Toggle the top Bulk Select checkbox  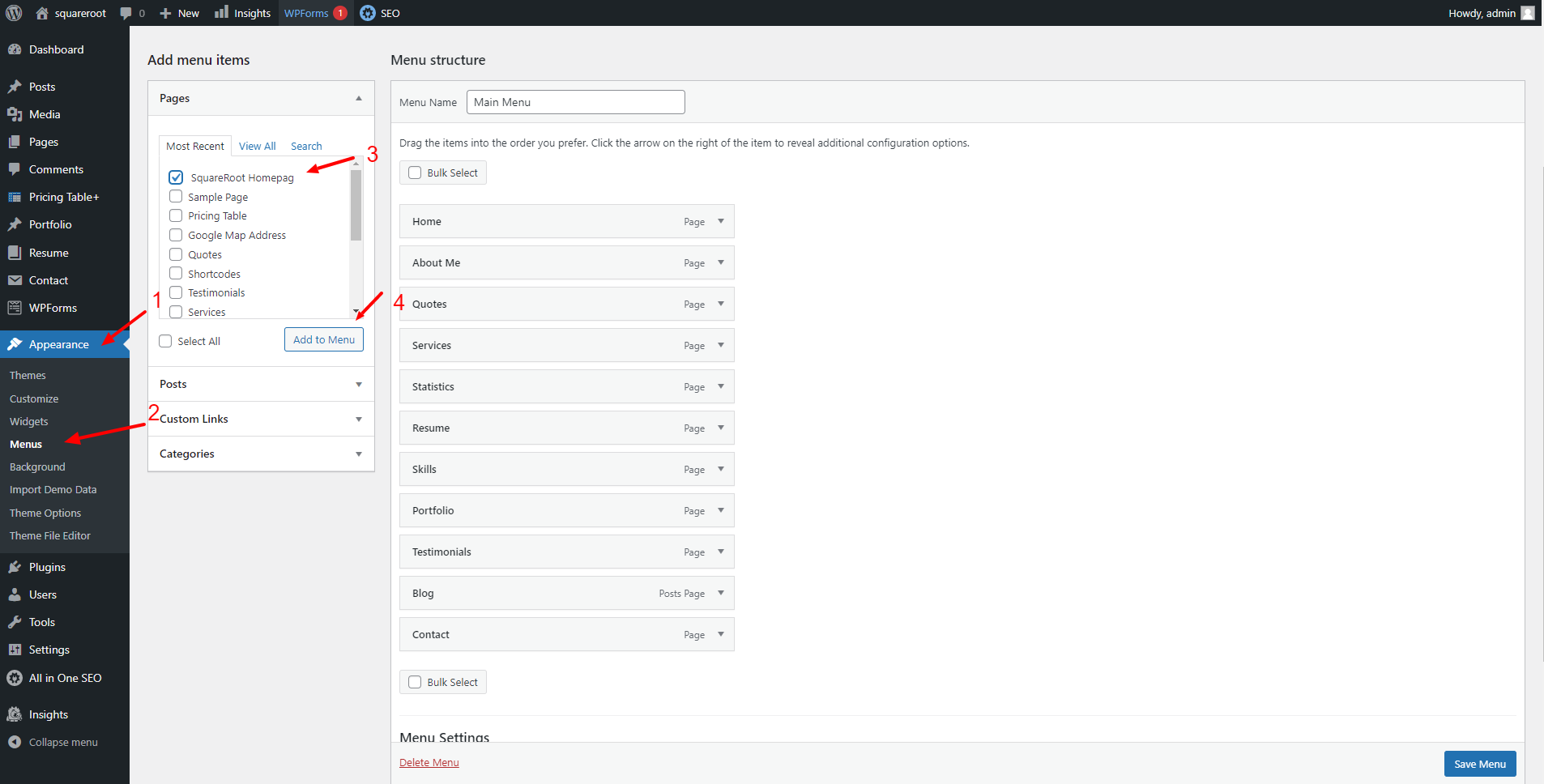point(415,173)
